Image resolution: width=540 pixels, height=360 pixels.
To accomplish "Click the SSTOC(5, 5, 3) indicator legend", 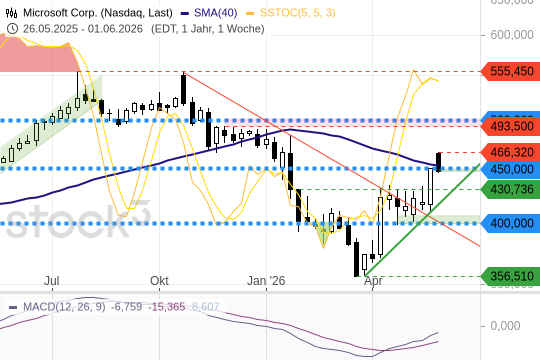I will point(298,13).
